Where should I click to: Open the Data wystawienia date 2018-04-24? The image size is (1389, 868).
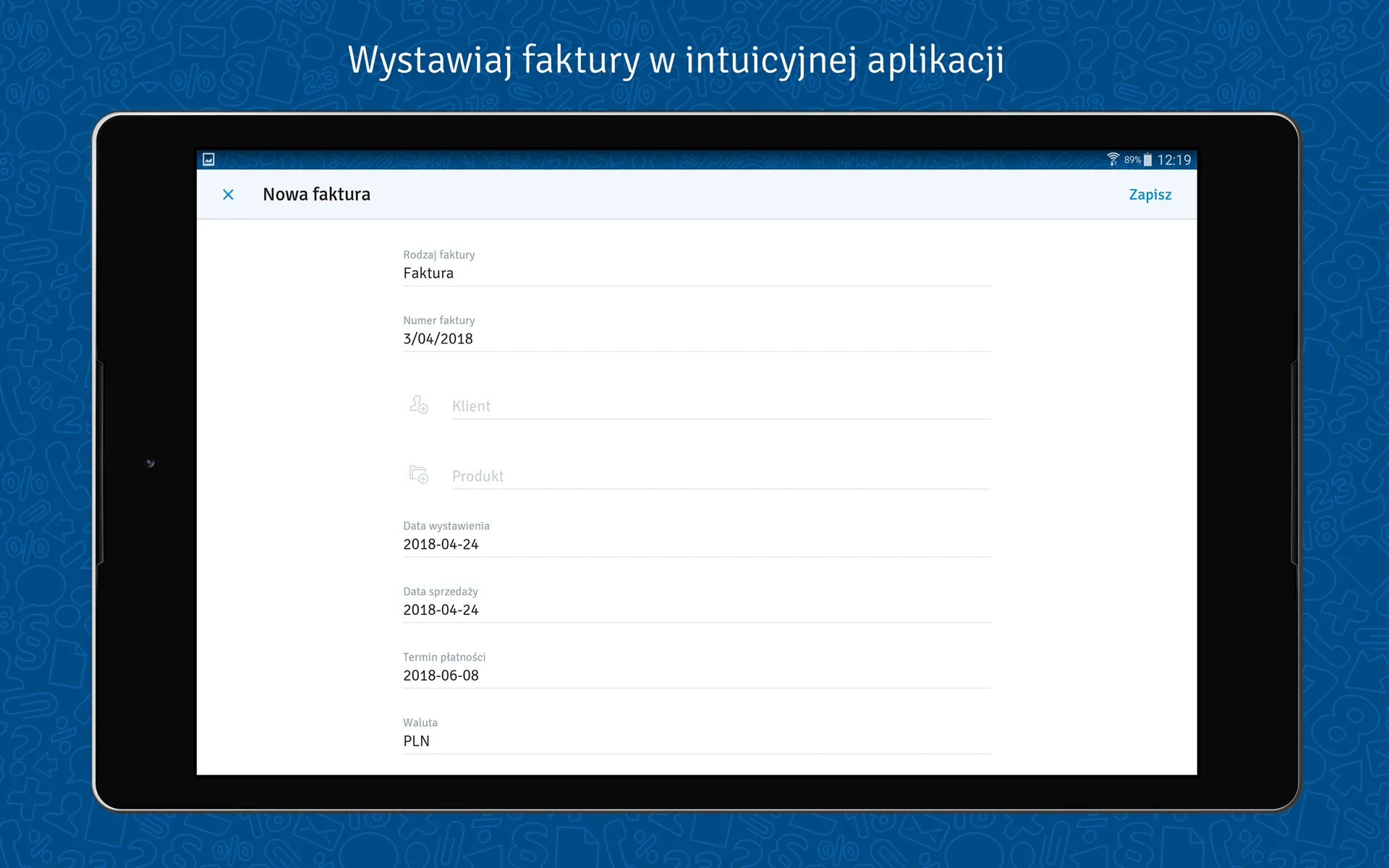[696, 537]
